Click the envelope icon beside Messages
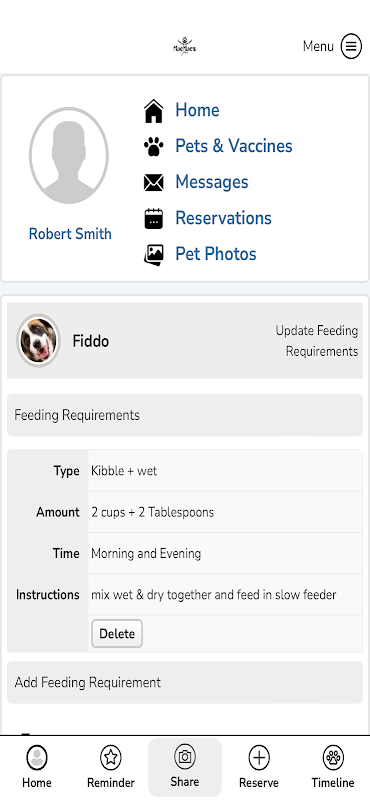This screenshot has height=800, width=370. 153,182
